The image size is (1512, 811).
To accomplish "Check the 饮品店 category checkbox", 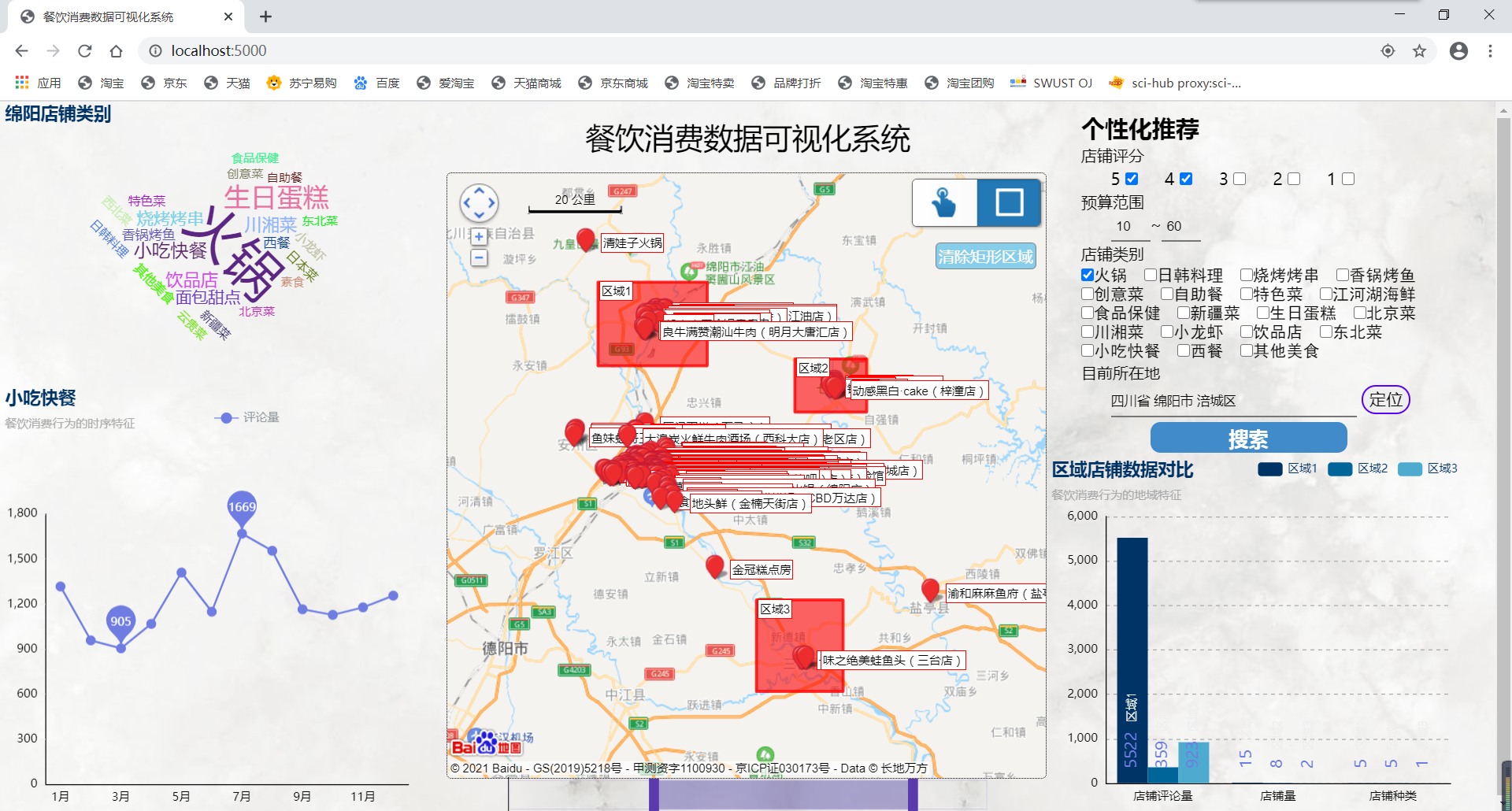I will tap(1247, 331).
